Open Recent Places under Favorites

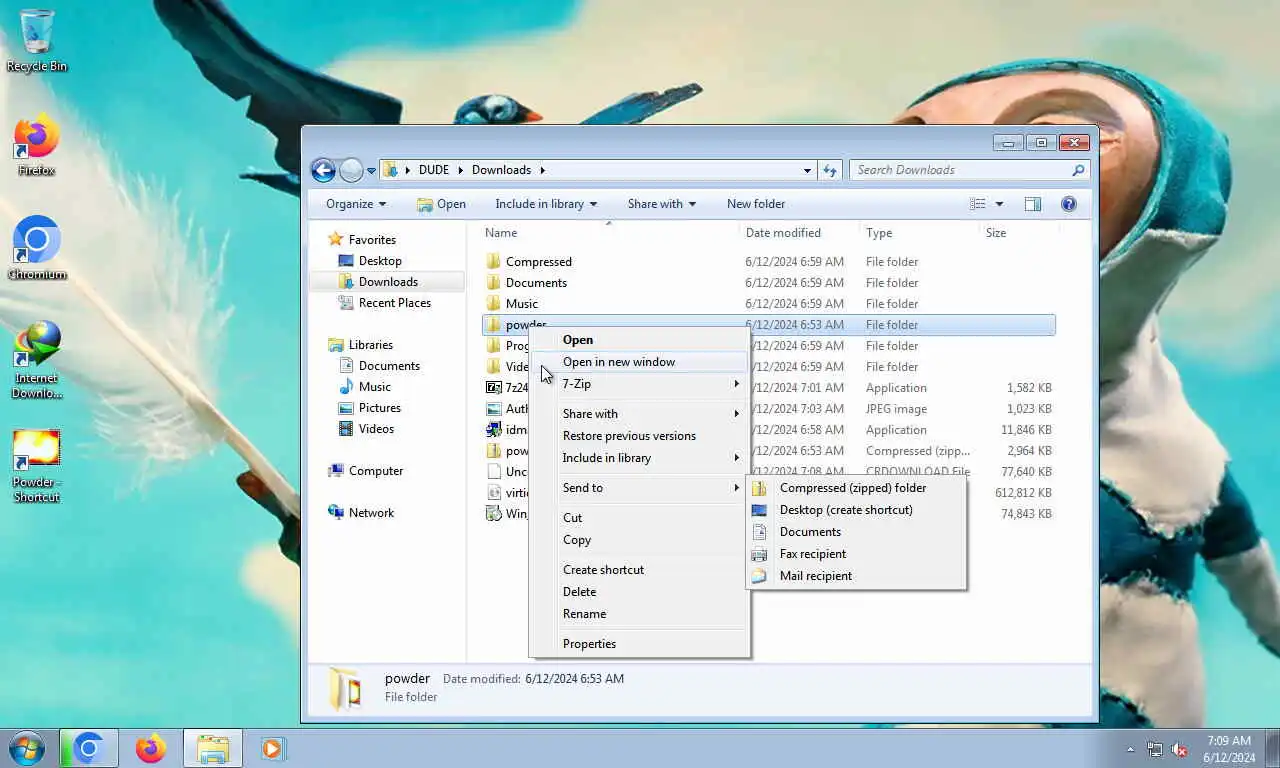tap(385, 303)
